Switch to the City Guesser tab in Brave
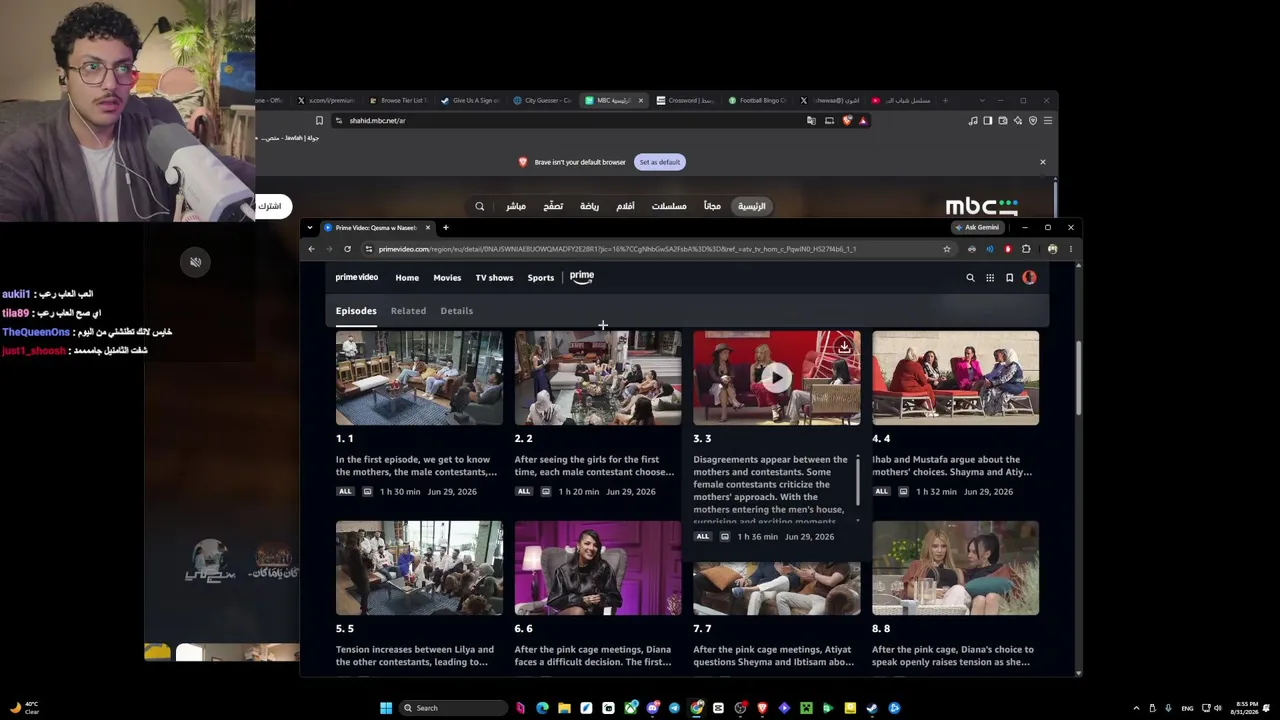The image size is (1280, 720). [x=545, y=101]
